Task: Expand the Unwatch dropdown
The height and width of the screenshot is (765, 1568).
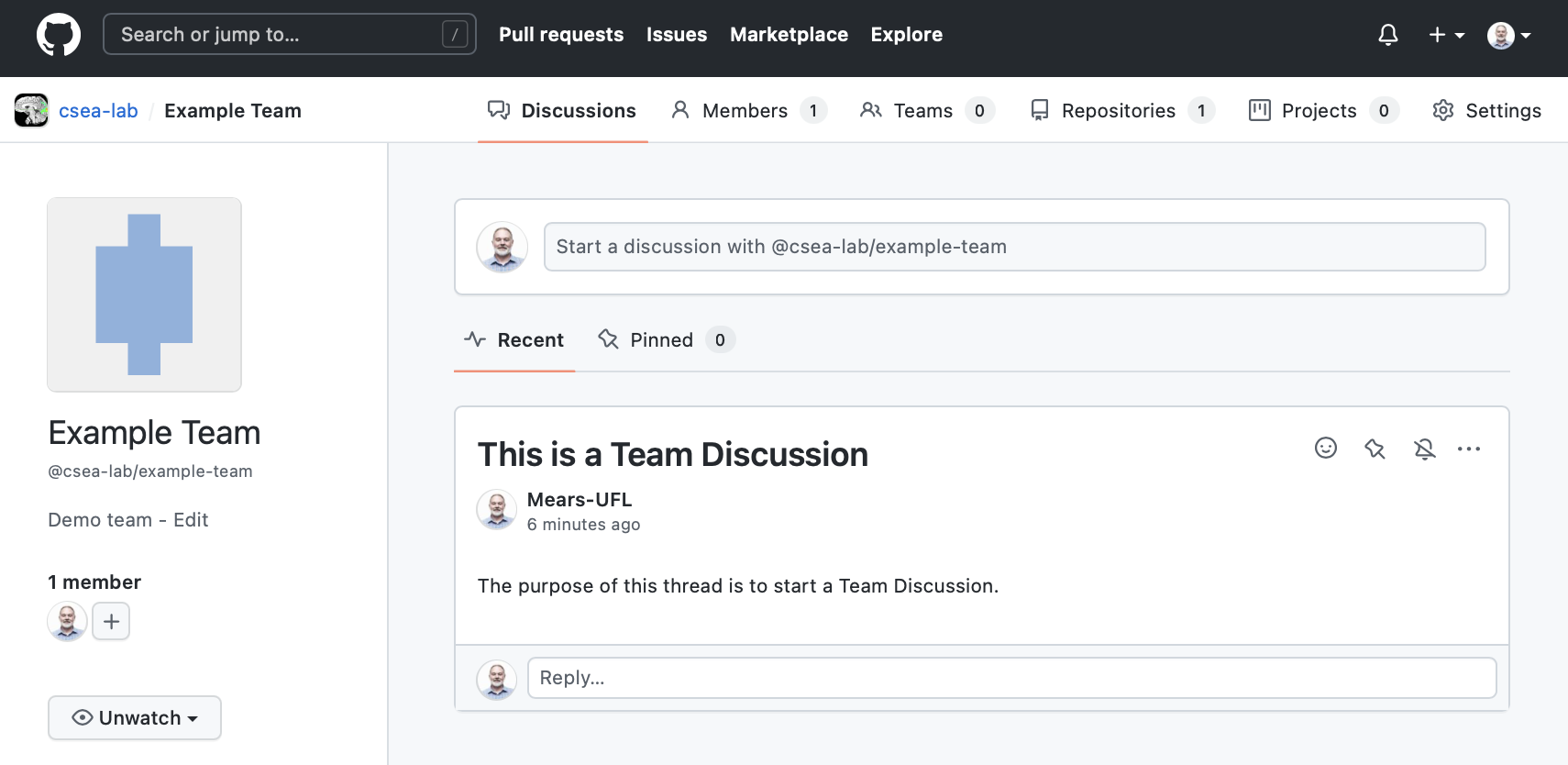Action: click(x=135, y=717)
